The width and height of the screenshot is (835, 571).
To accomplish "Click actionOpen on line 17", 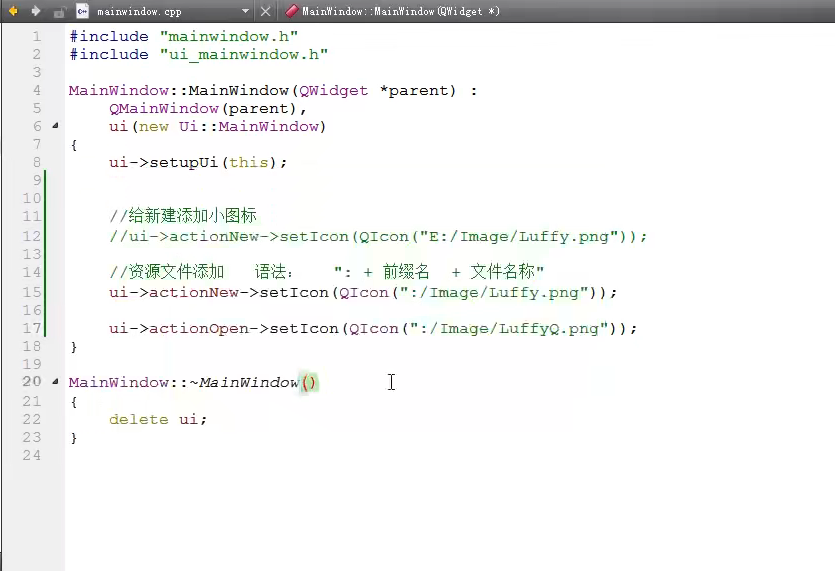I will pyautogui.click(x=199, y=329).
